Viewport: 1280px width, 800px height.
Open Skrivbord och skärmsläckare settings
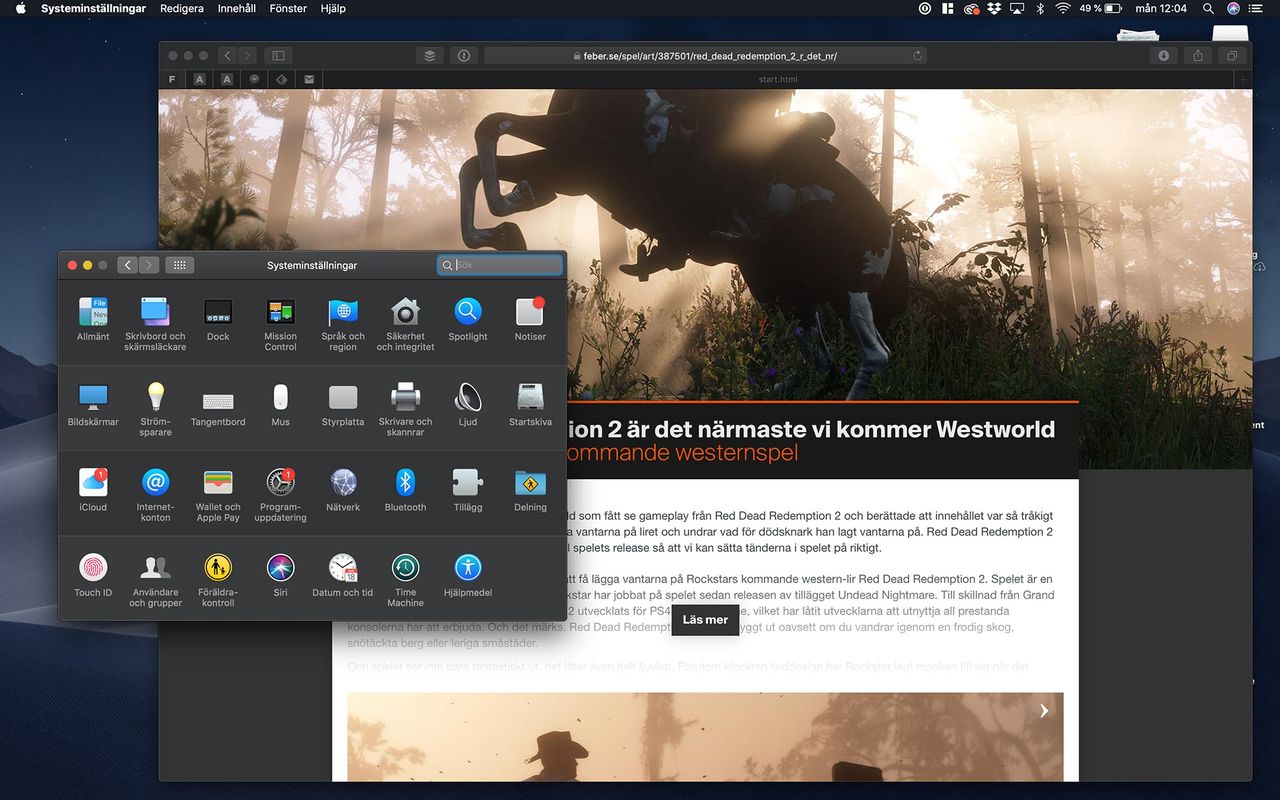click(155, 325)
